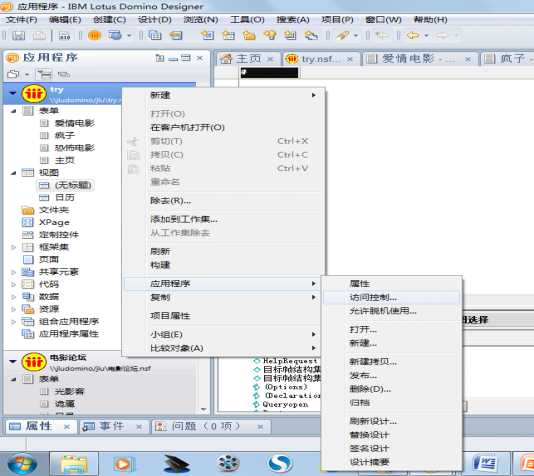Viewport: 534px width, 476px height.
Task: Click the 文件夹 folder icon
Action: click(28, 210)
